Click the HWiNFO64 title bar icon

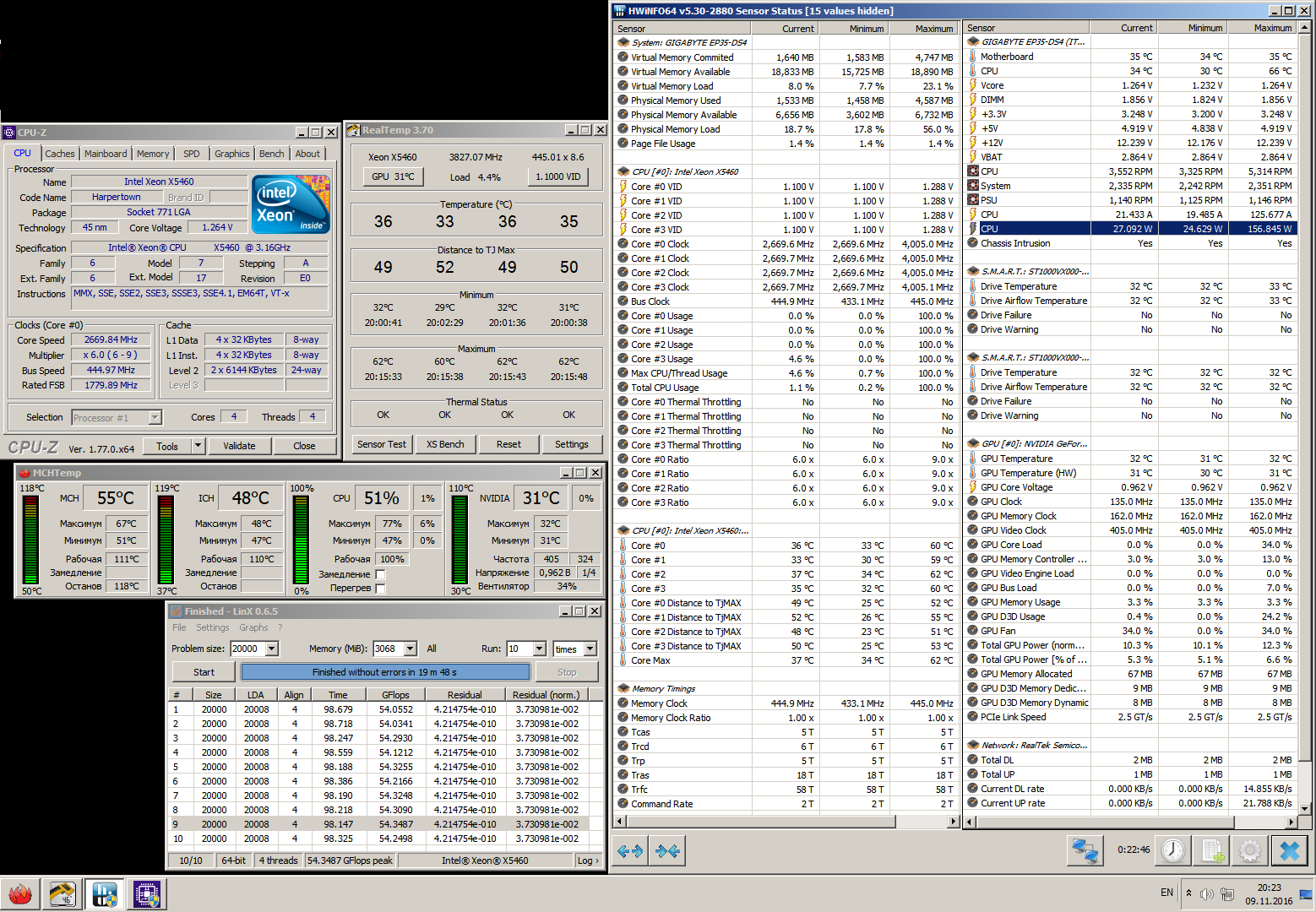click(x=620, y=11)
